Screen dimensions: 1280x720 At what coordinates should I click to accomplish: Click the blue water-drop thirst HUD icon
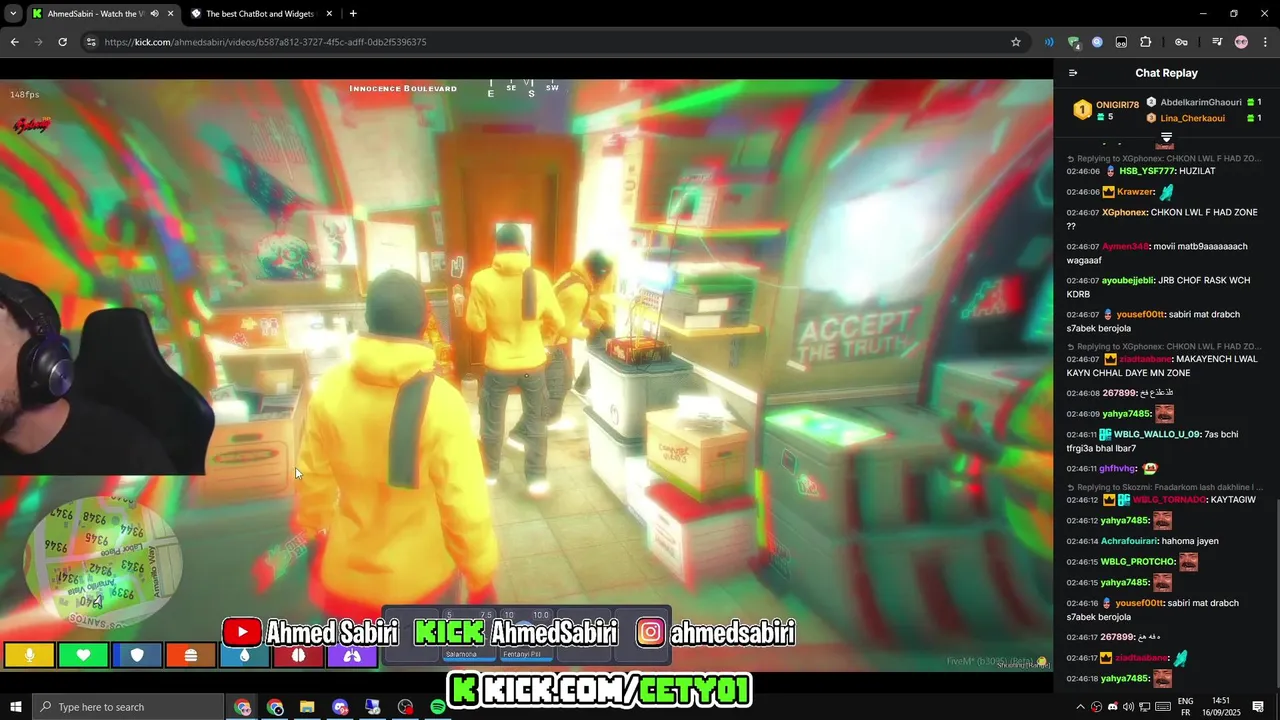pos(245,656)
